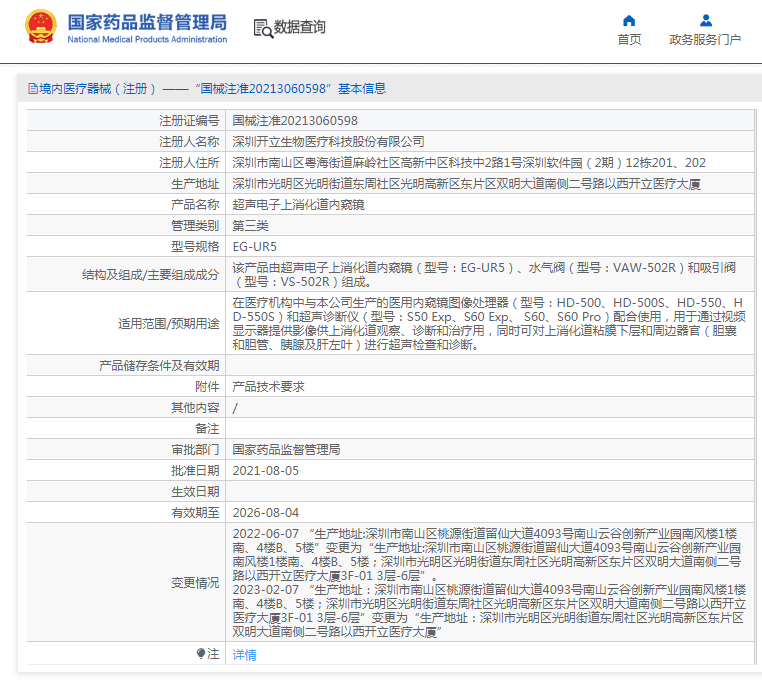762x681 pixels.
Task: Click the 注册人住所 label cell
Action: click(x=189, y=162)
